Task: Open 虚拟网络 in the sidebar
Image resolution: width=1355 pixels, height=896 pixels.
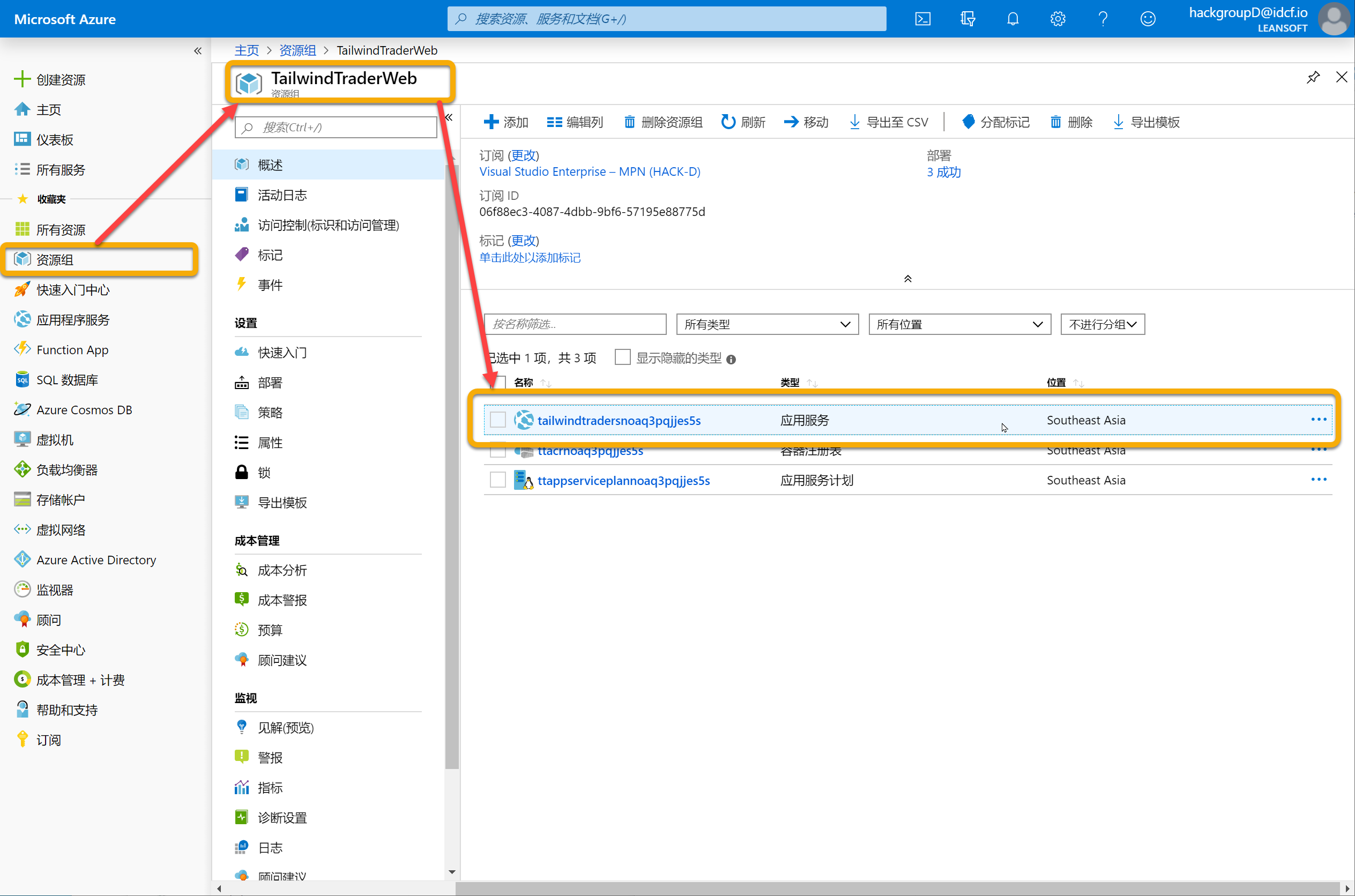Action: tap(50, 529)
